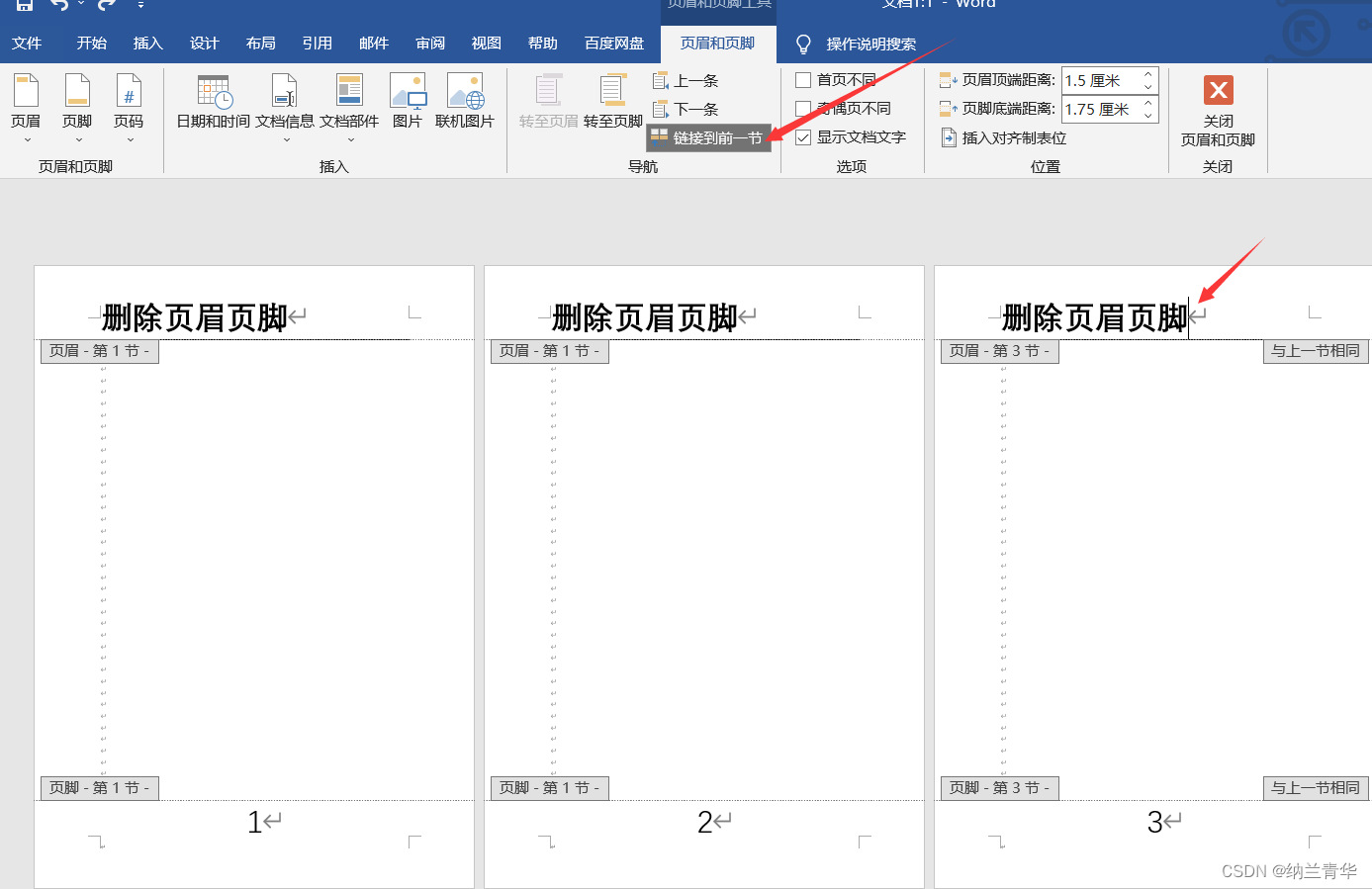Toggle 链接到前一节 link to previous
This screenshot has width=1372, height=889.
tap(708, 138)
